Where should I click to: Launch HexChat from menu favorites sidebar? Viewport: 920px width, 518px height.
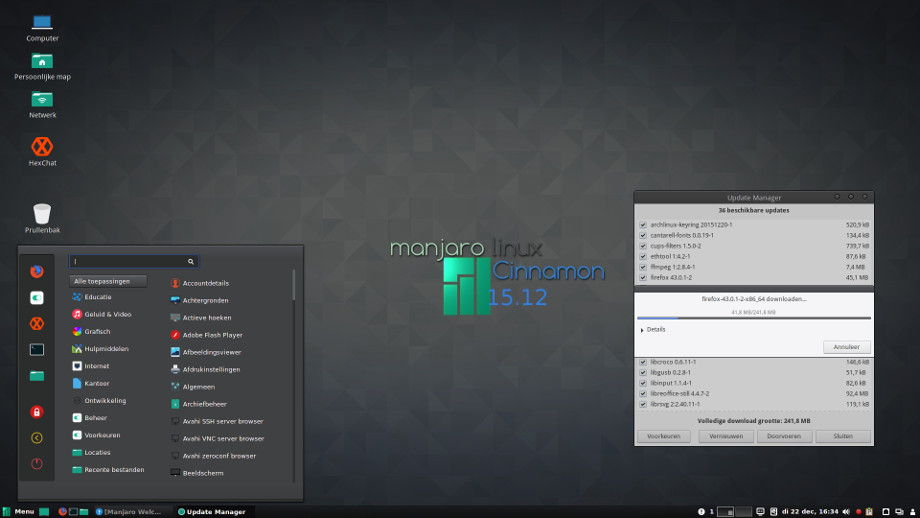click(x=36, y=323)
